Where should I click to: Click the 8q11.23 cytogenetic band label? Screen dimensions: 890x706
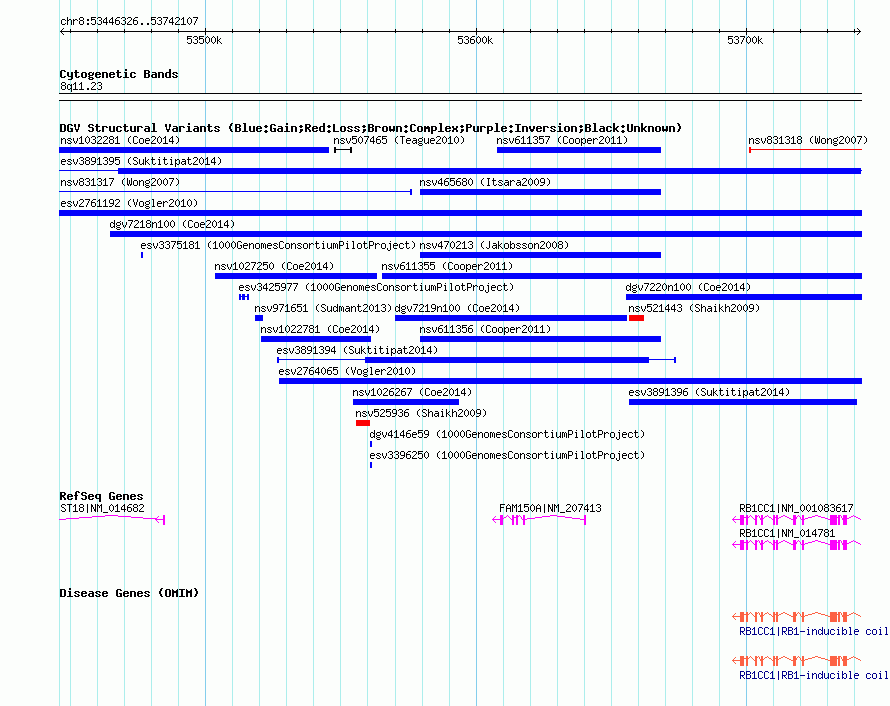[81, 86]
